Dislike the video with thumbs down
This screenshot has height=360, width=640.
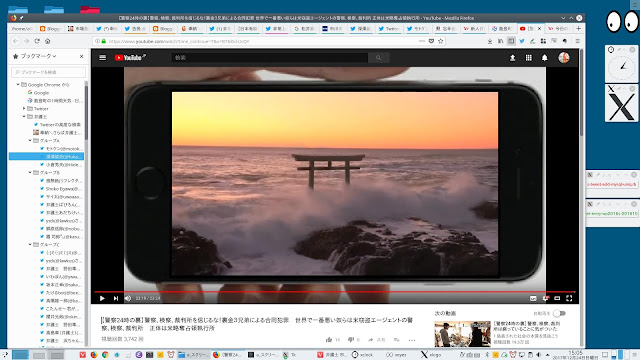(x=351, y=339)
